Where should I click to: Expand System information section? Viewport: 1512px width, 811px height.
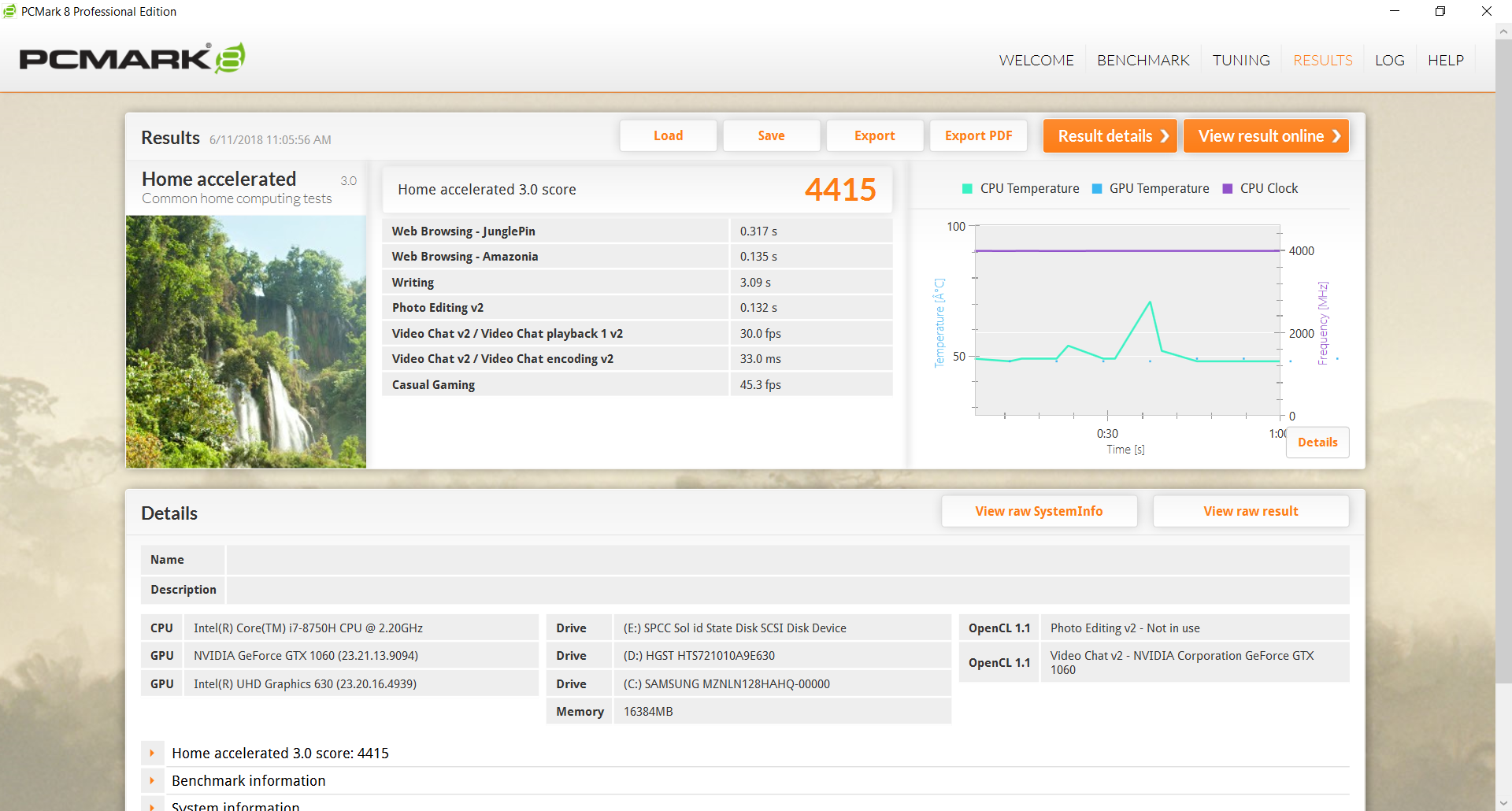pyautogui.click(x=152, y=805)
